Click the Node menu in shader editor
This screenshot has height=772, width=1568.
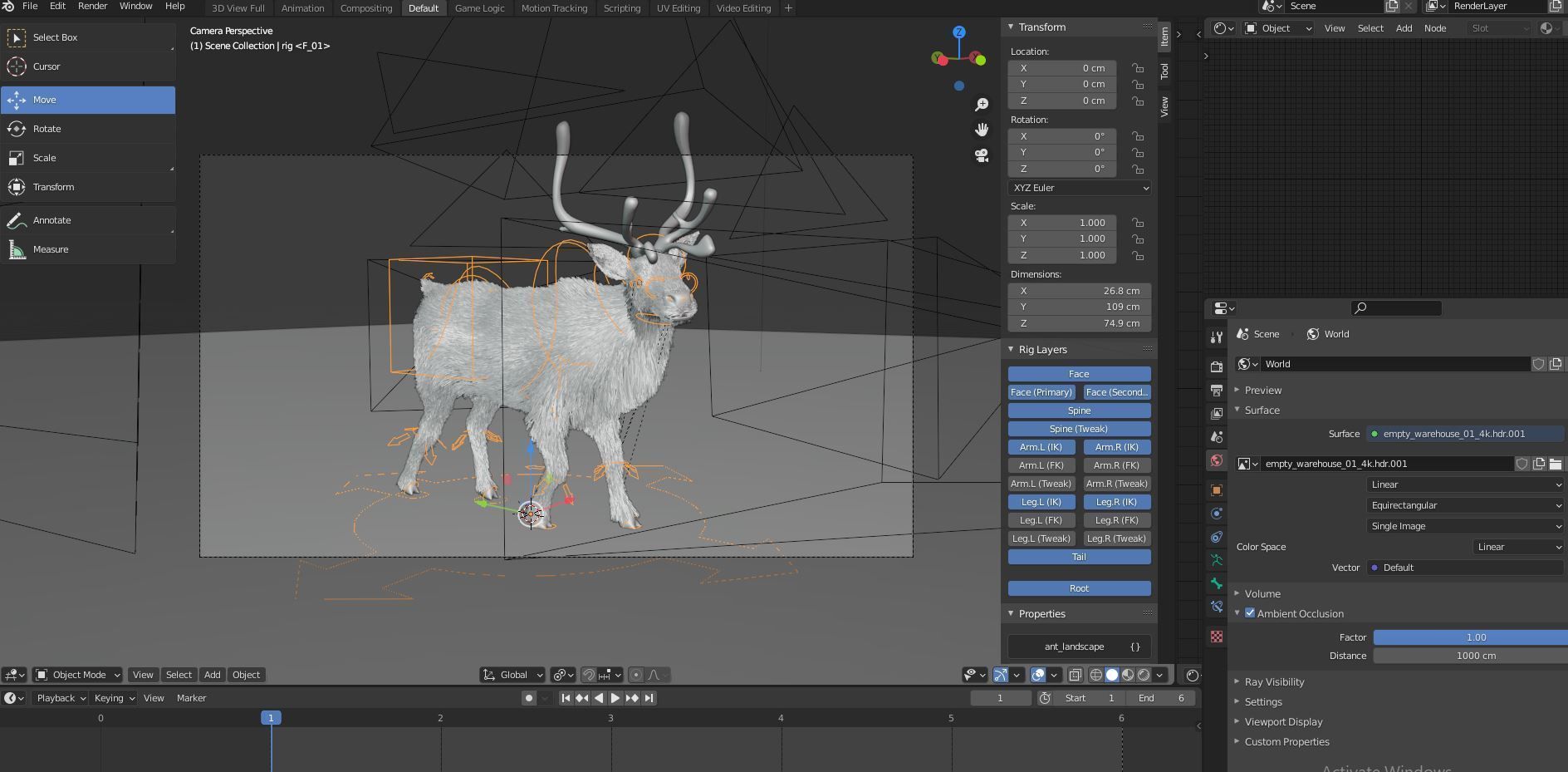click(1435, 28)
